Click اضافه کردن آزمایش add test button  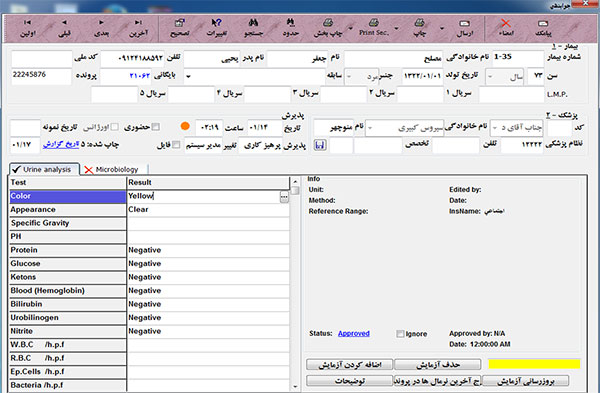pyautogui.click(x=349, y=365)
